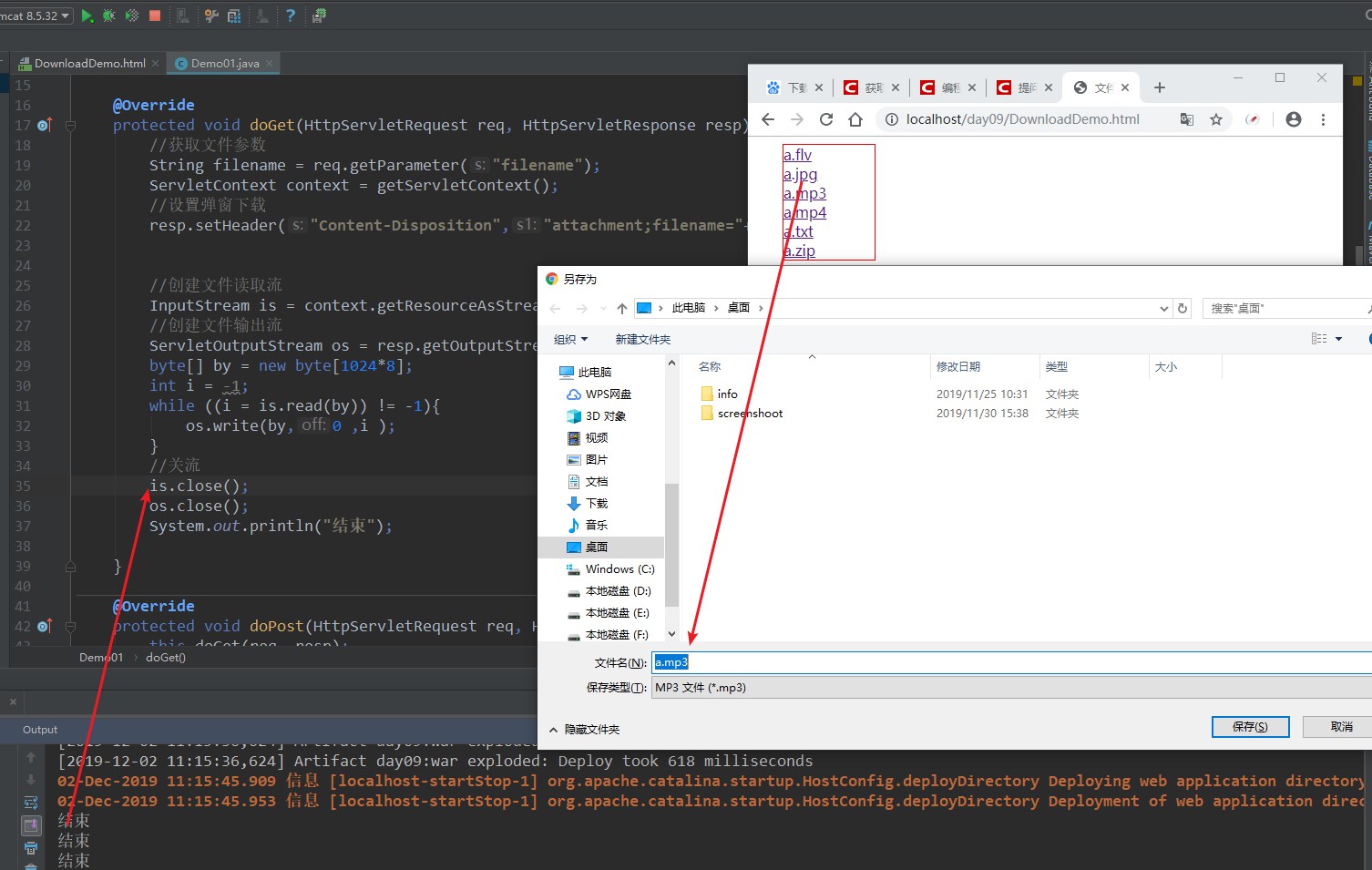Viewport: 1372px width, 870px height.
Task: Click the 新建文件夹 button
Action: point(642,339)
